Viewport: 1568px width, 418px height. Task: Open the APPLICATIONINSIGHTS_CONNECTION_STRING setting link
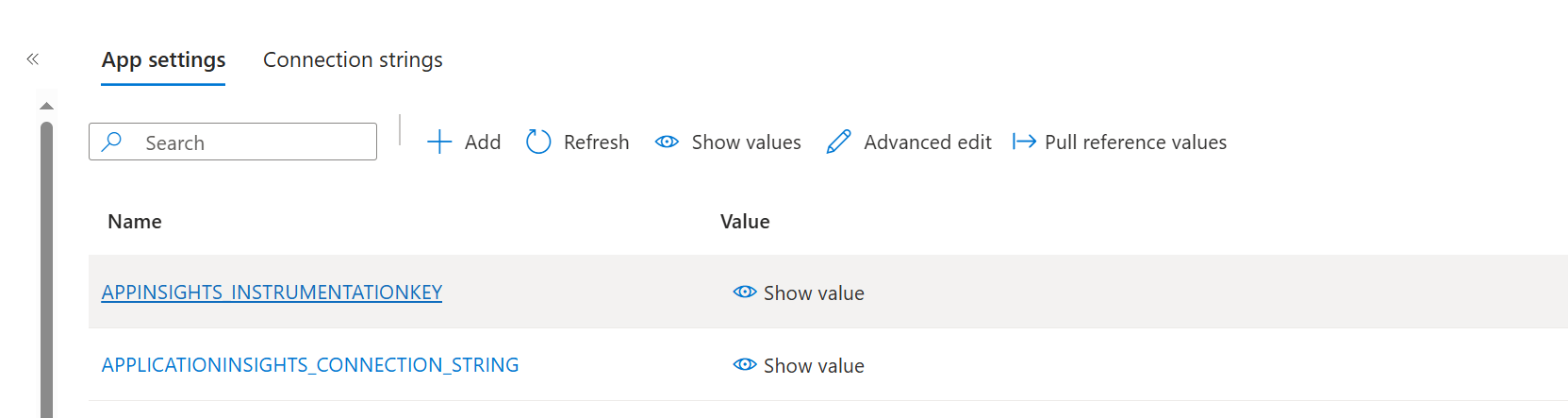tap(310, 365)
